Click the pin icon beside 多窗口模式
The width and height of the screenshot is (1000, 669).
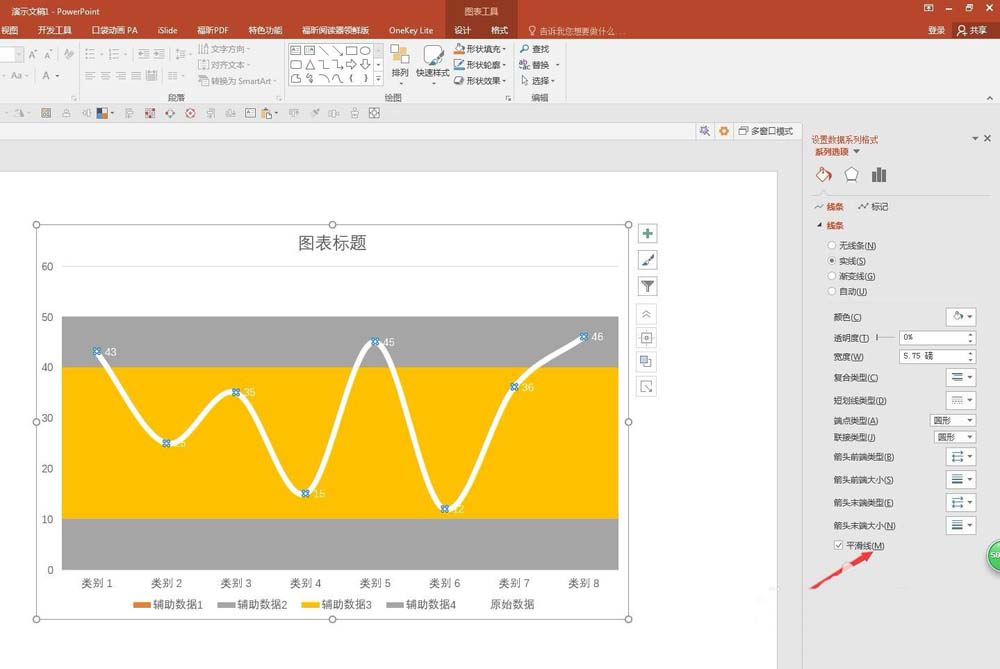(x=704, y=131)
